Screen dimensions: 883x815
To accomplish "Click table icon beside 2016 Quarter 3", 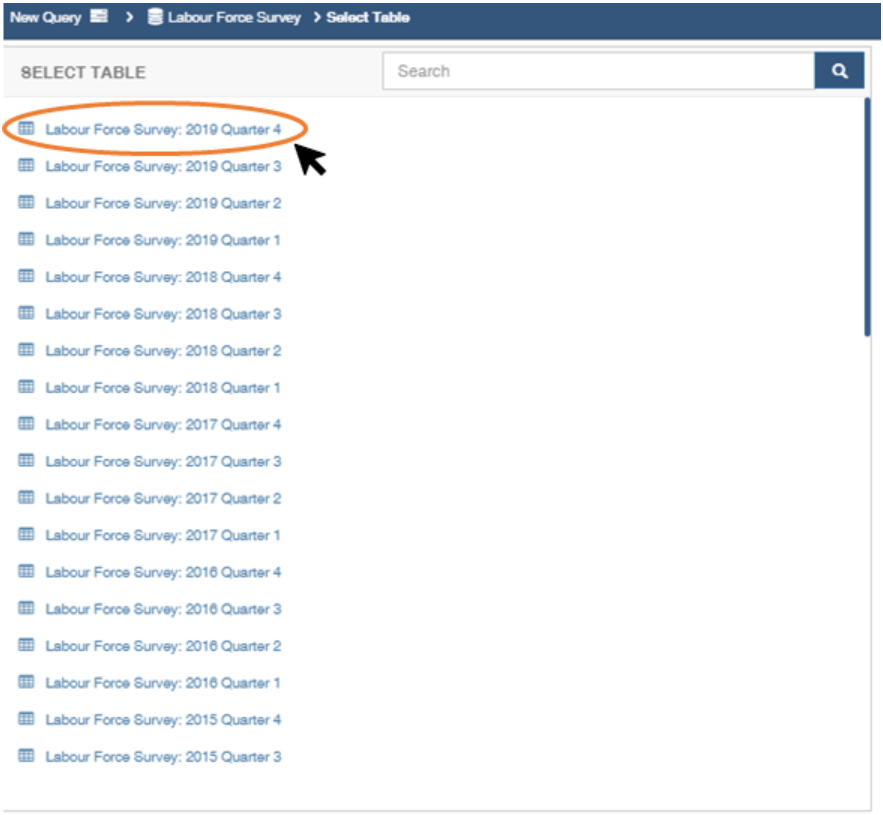I will pos(26,608).
